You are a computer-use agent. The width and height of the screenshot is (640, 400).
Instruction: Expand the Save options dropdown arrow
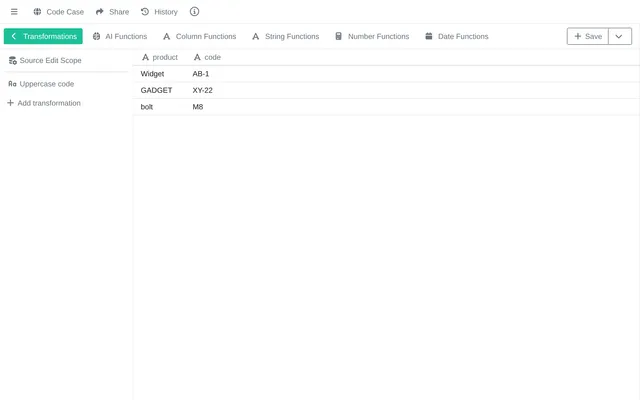(619, 36)
